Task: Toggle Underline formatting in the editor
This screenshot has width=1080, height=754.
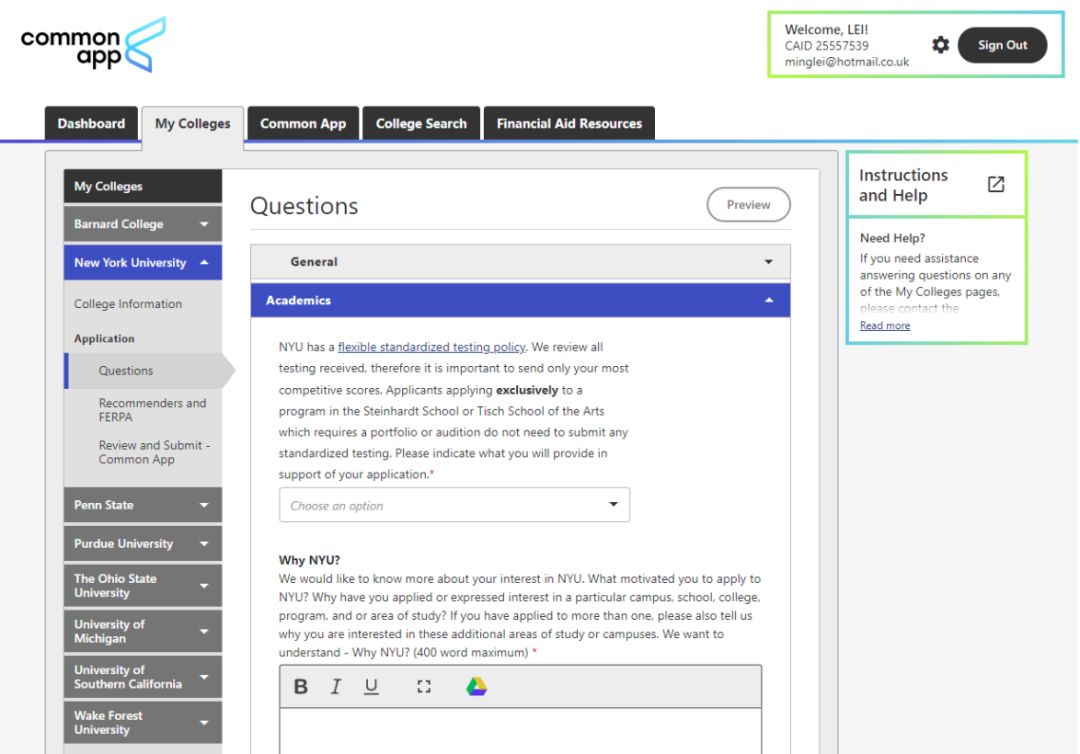Action: click(x=371, y=687)
